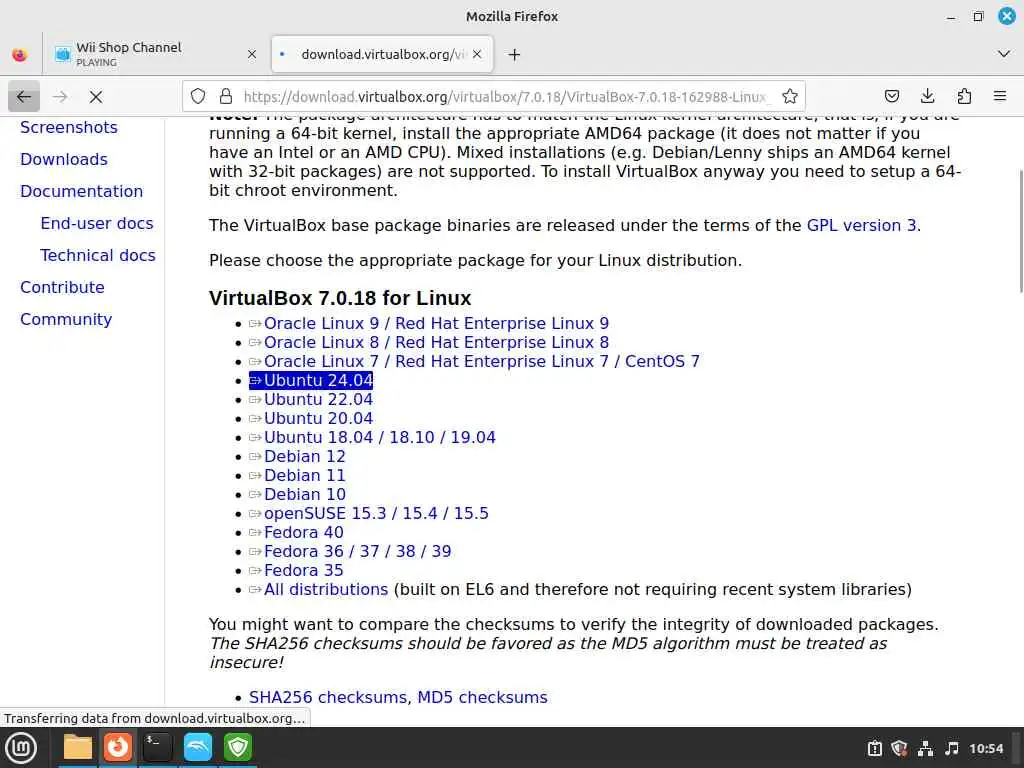Click the Firefox taskbar icon
The width and height of the screenshot is (1024, 768).
point(118,747)
